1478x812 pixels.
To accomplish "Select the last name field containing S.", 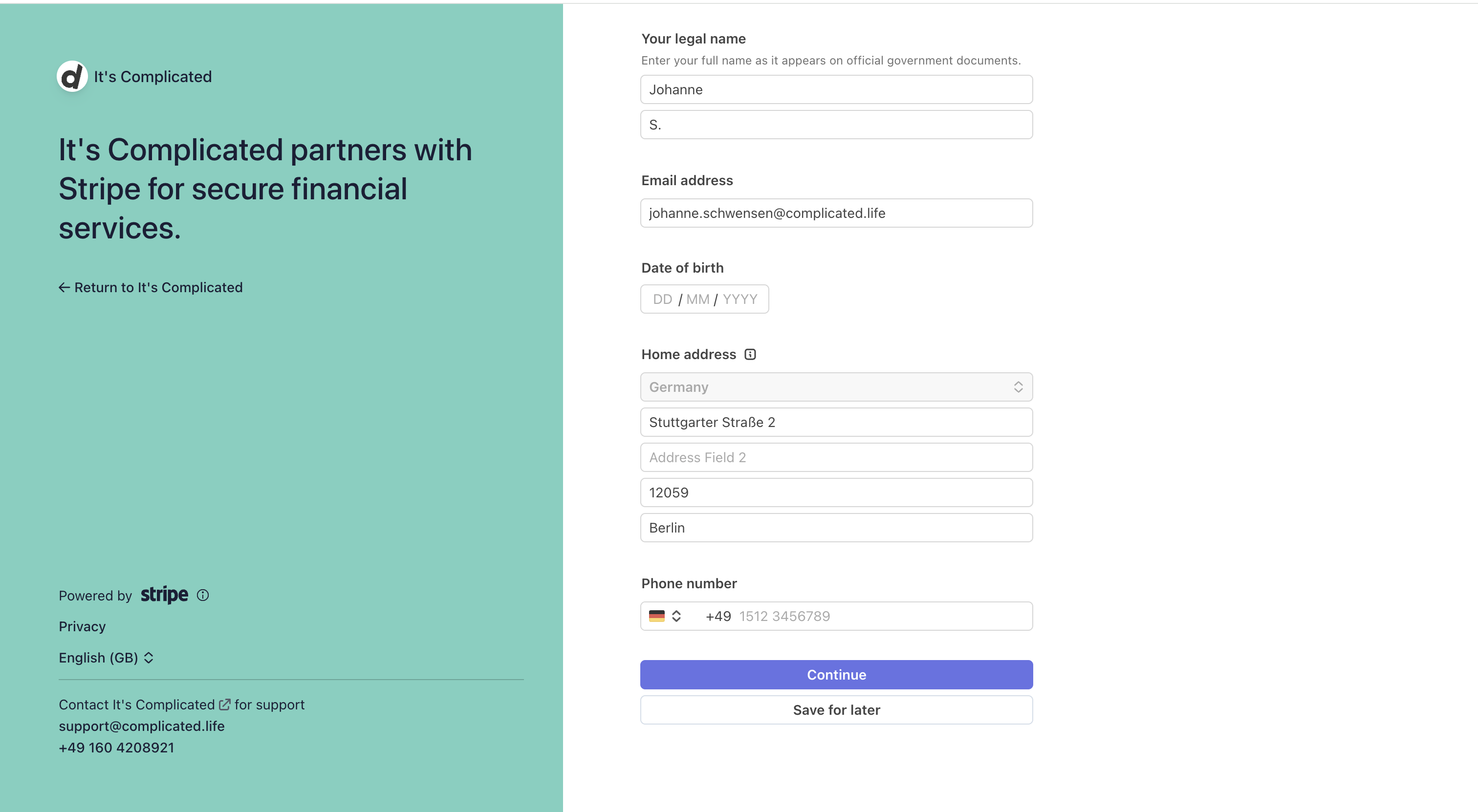I will (837, 125).
